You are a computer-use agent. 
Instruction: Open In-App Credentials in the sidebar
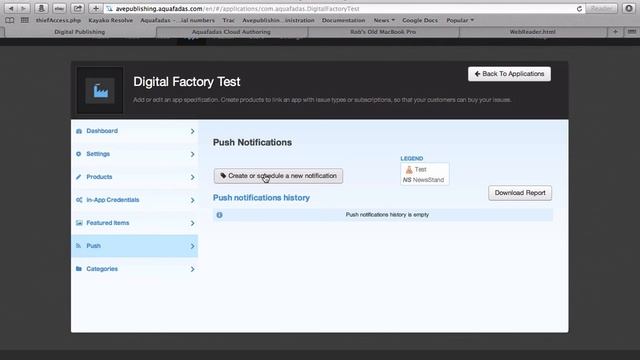click(x=134, y=200)
